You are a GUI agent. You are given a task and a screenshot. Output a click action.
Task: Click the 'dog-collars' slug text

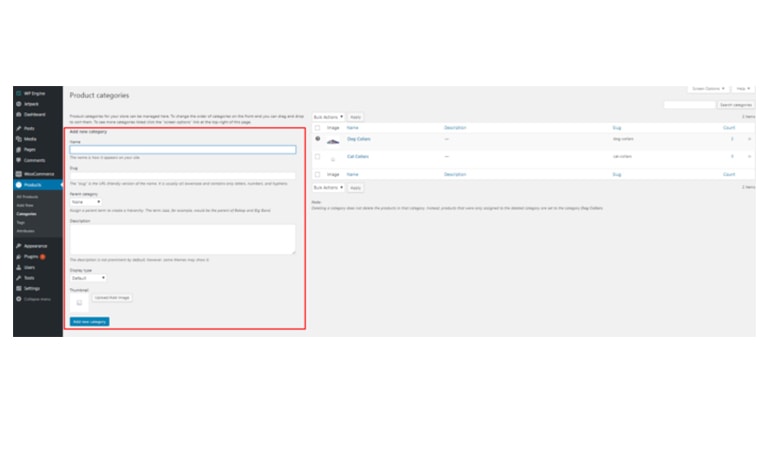click(623, 139)
